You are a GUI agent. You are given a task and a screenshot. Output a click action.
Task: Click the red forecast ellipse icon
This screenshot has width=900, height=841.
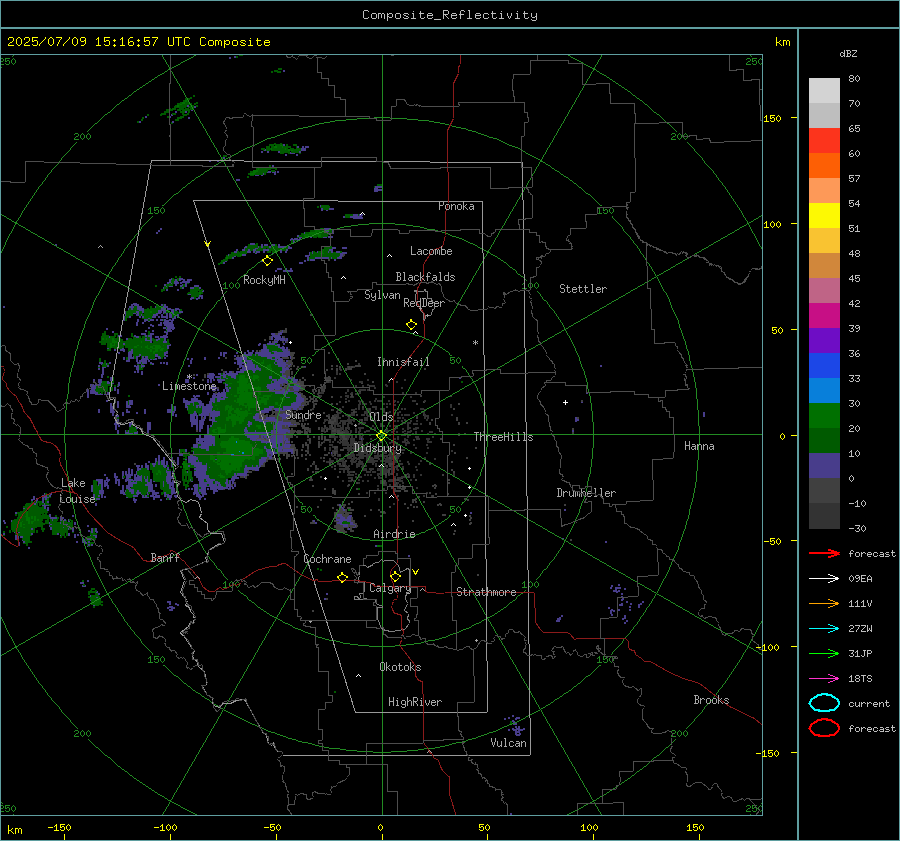point(824,728)
